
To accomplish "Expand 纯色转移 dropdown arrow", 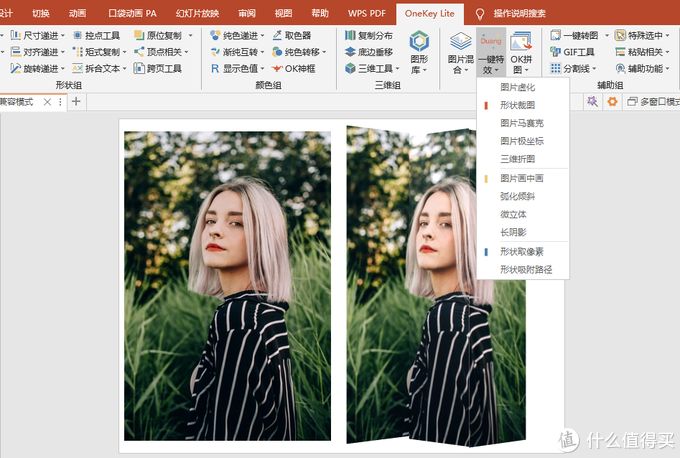I will tap(324, 52).
